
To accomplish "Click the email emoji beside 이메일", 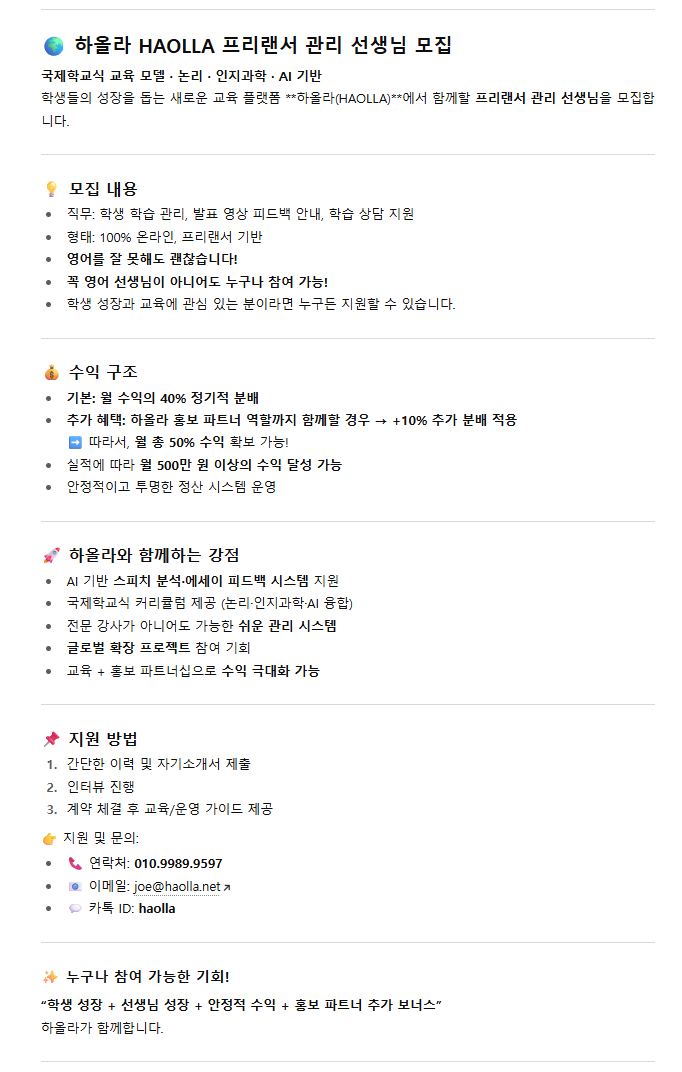I will pyautogui.click(x=75, y=886).
